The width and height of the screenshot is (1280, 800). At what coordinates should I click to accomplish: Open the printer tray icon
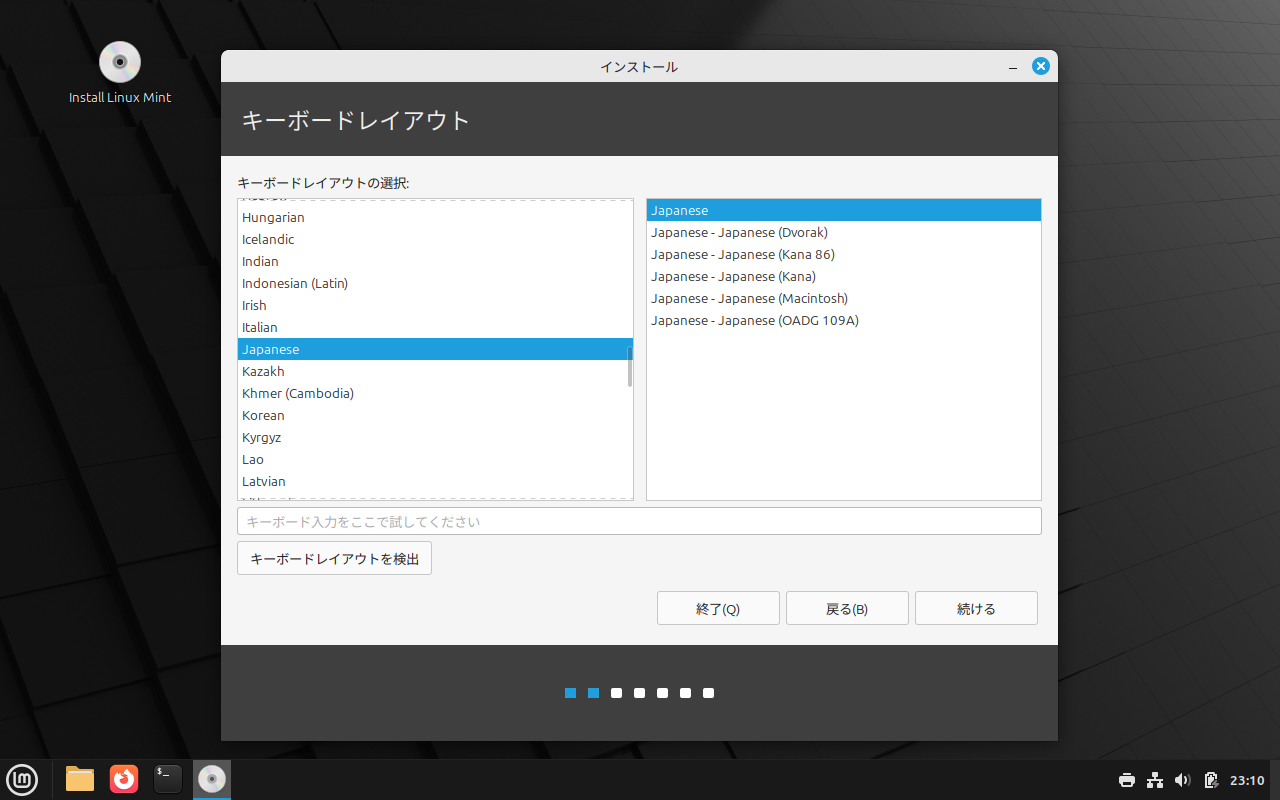[1127, 780]
